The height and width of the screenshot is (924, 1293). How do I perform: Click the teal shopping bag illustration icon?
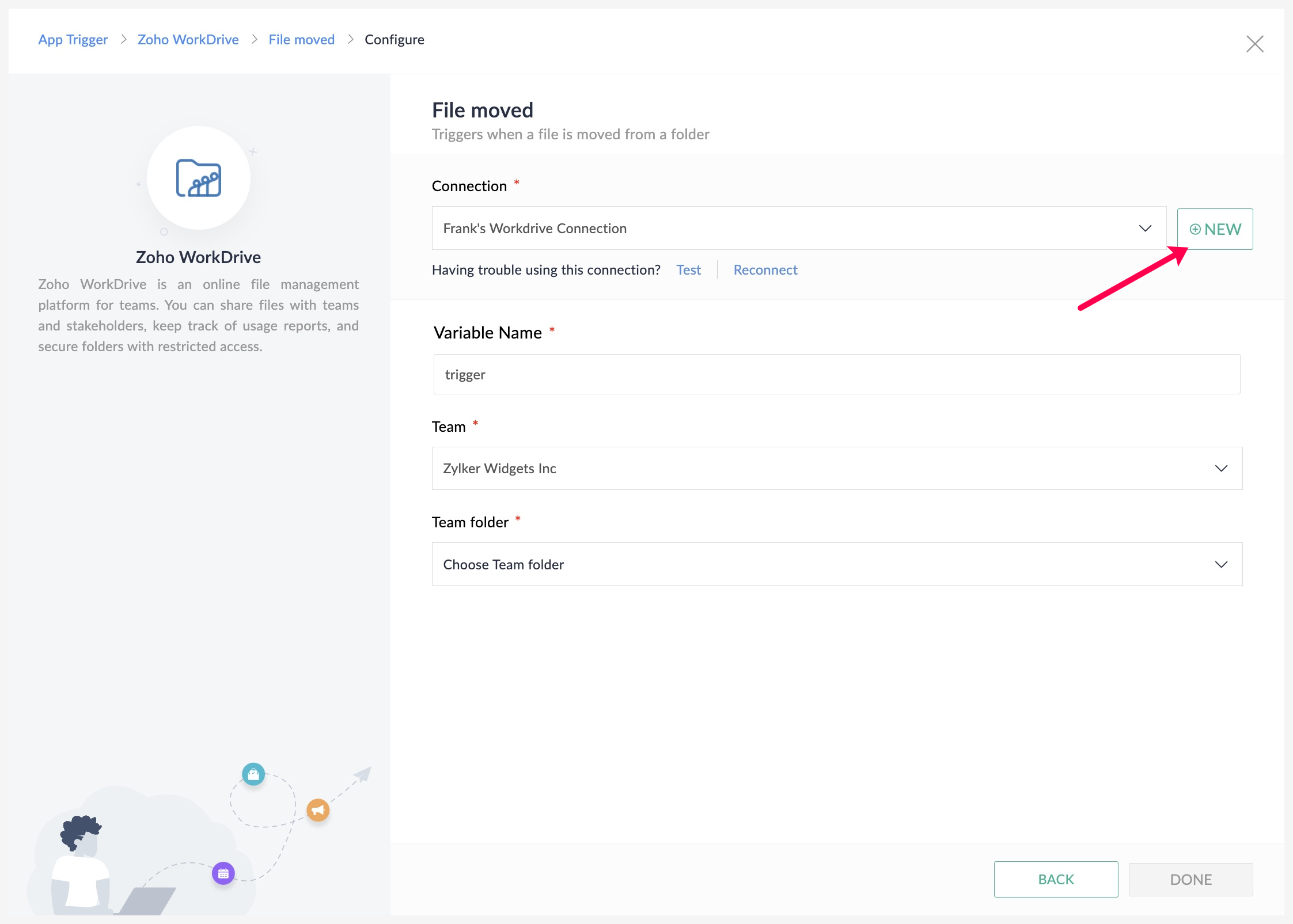pos(253,774)
